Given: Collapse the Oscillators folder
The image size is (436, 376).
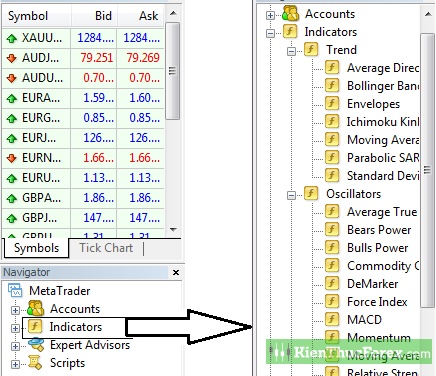Looking at the screenshot, I should click(291, 195).
